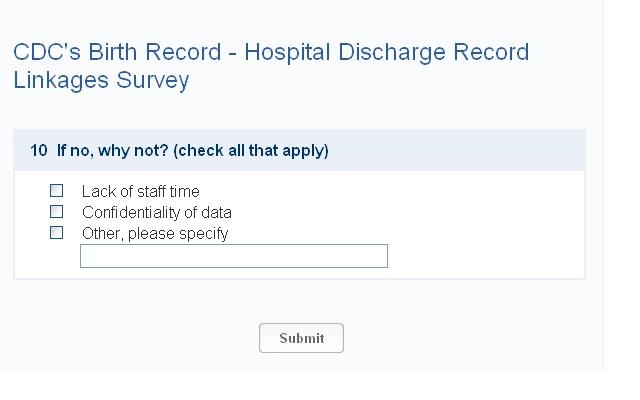The width and height of the screenshot is (640, 400).
Task: Click the 'Other, please specify' label text
Action: pos(155,233)
